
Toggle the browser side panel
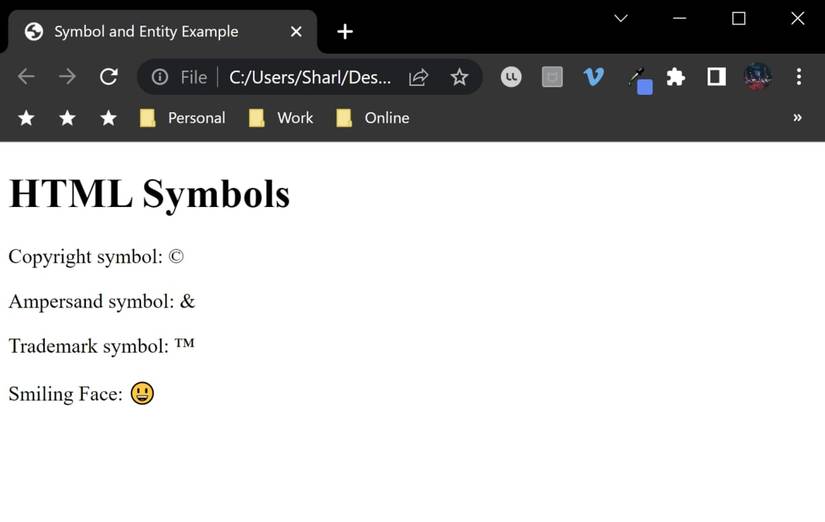coord(716,77)
